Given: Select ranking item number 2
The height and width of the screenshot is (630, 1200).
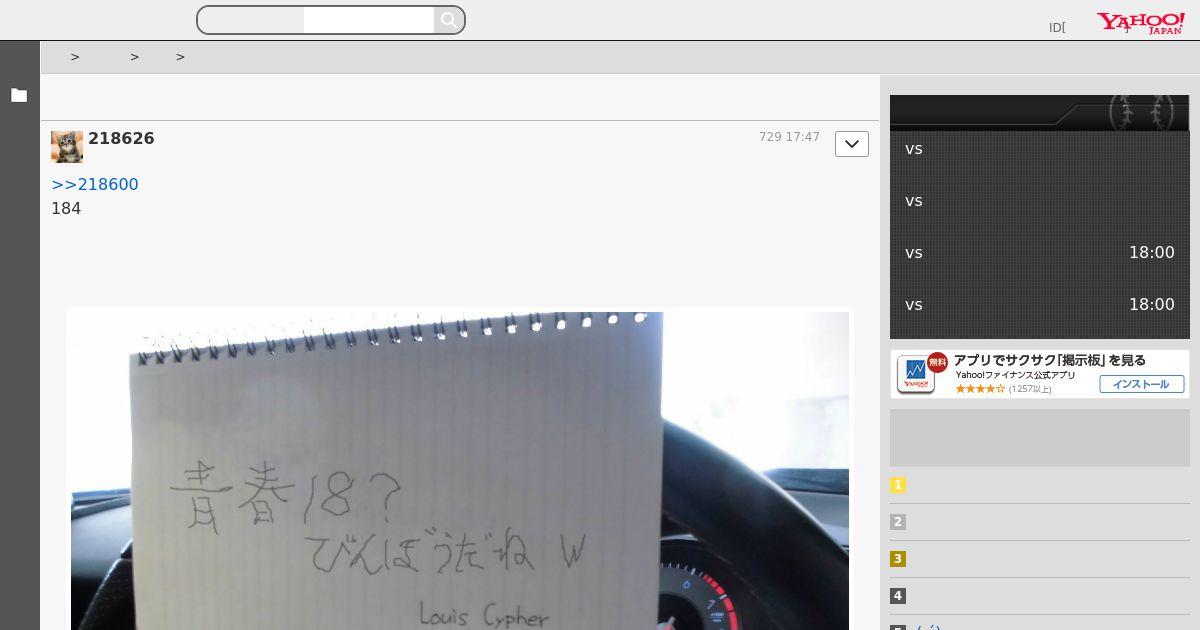Looking at the screenshot, I should 898,522.
